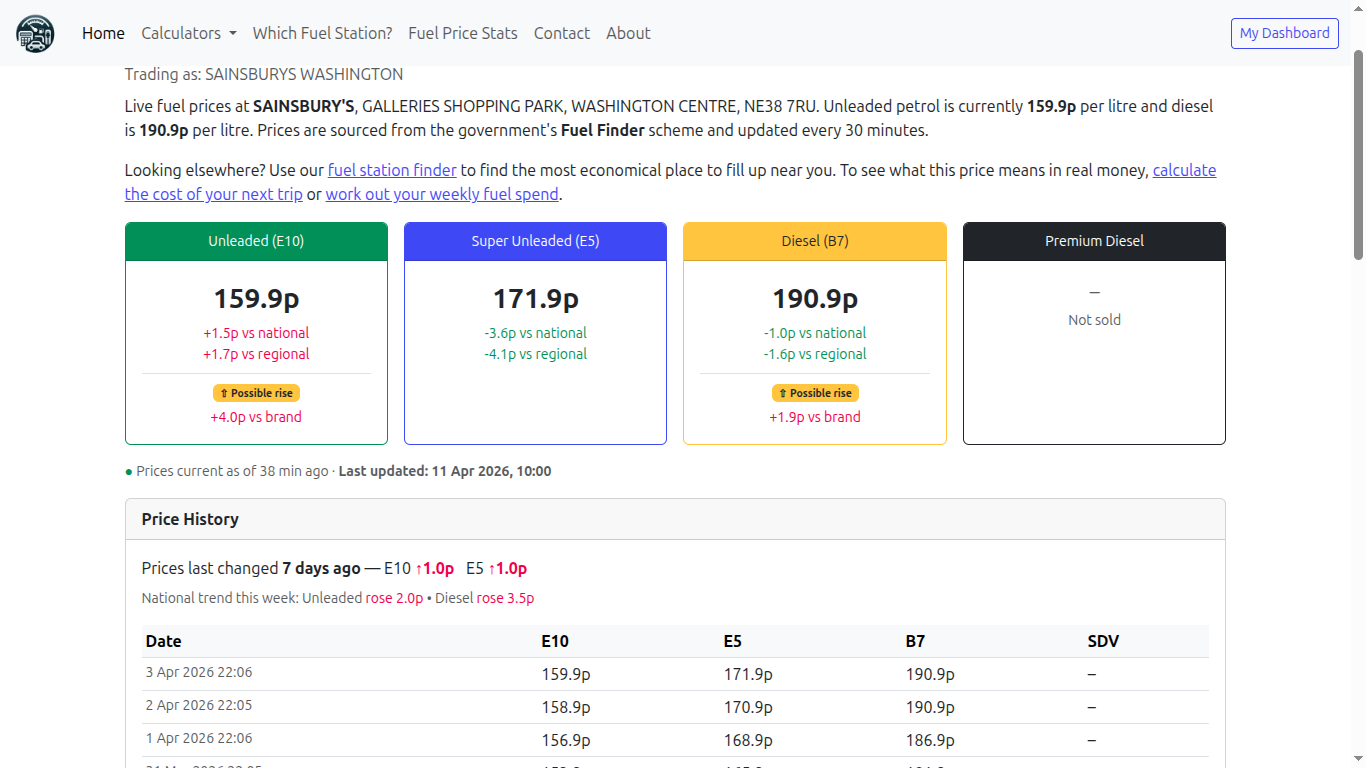Screen dimensions: 1366x768
Task: Click the Date column header
Action: [x=164, y=641]
